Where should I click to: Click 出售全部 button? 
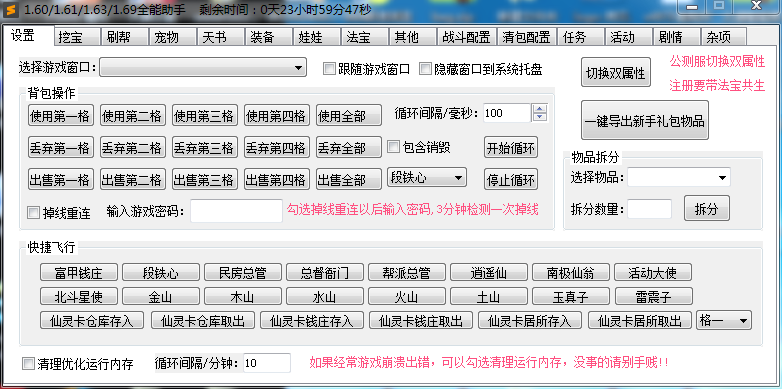point(349,179)
